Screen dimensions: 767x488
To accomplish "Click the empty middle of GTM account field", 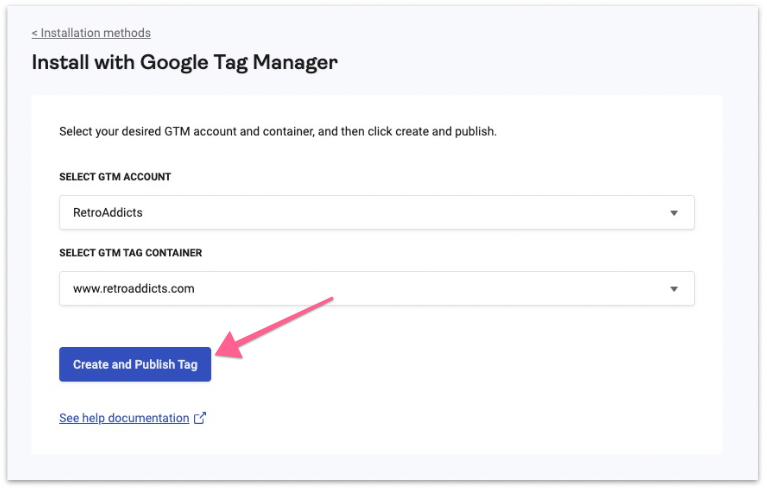I will (400, 213).
